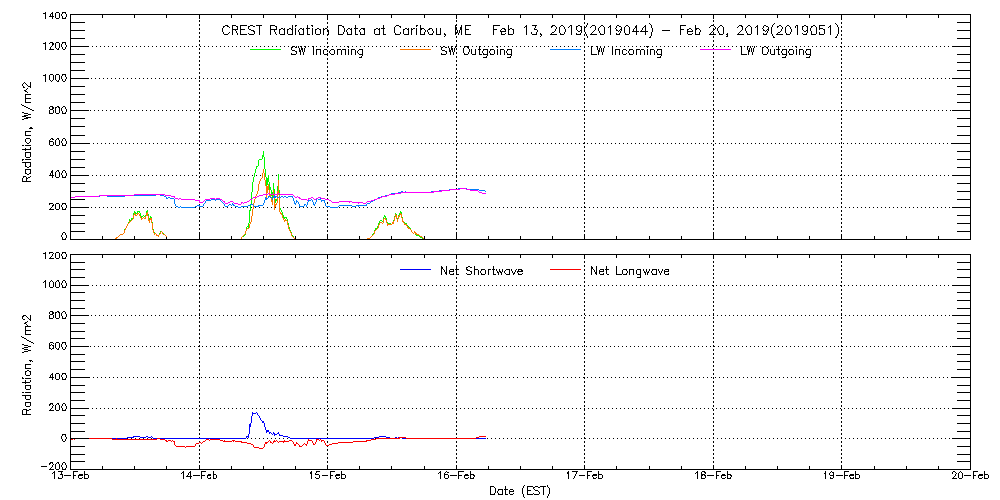Pick the 17-Feb x-axis date label
The height and width of the screenshot is (500, 1000).
[585, 477]
